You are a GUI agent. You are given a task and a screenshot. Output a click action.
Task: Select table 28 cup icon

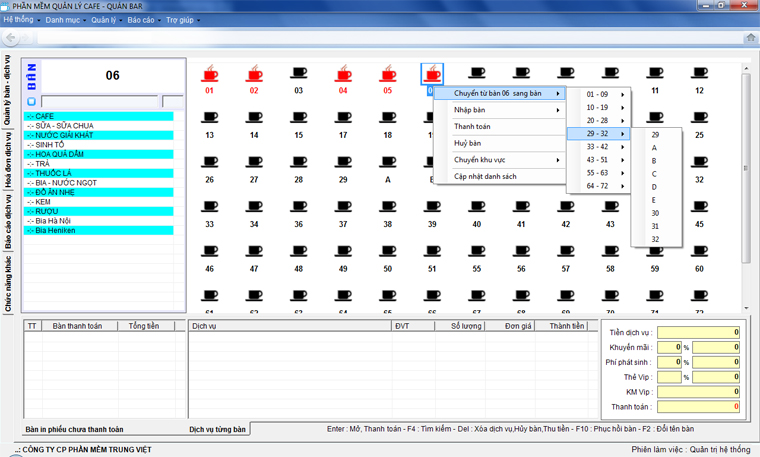(x=299, y=162)
